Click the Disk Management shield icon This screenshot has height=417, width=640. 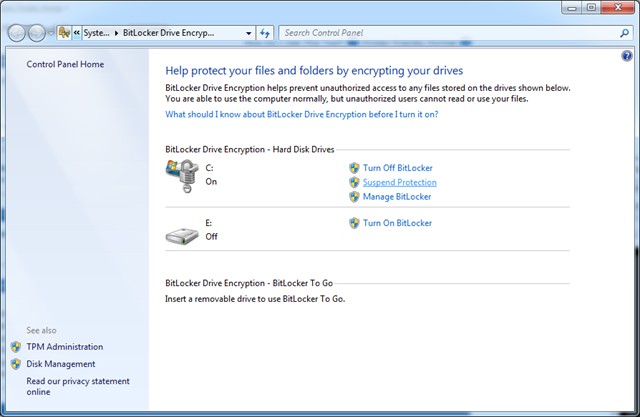pos(16,364)
